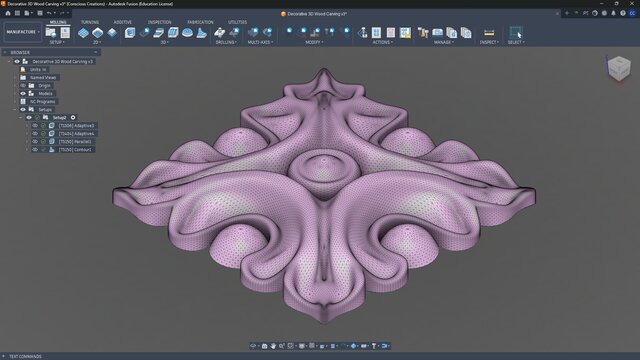Open the MULTI-AXIS panel dropdown

click(260, 42)
